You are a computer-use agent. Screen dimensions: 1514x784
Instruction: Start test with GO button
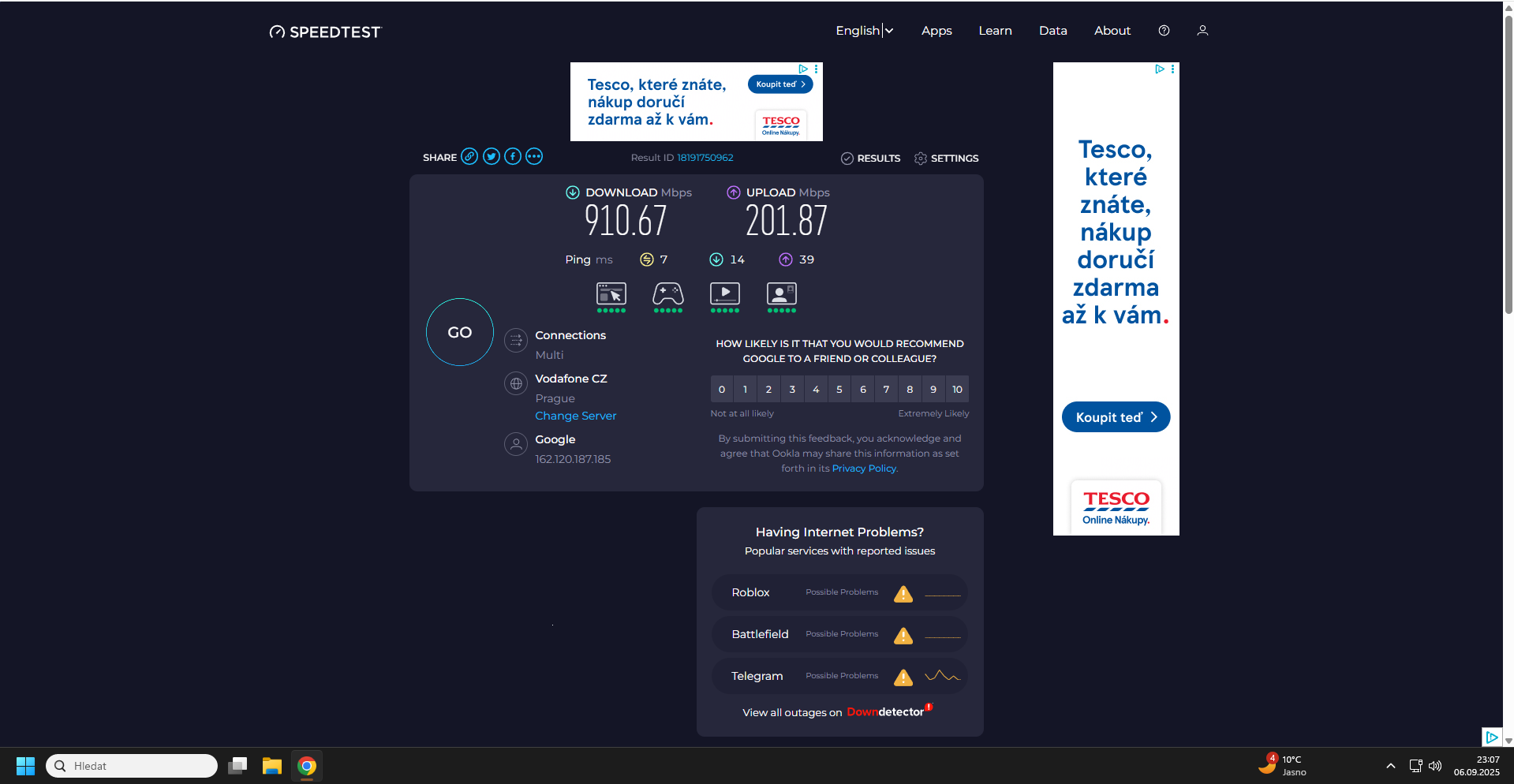460,332
